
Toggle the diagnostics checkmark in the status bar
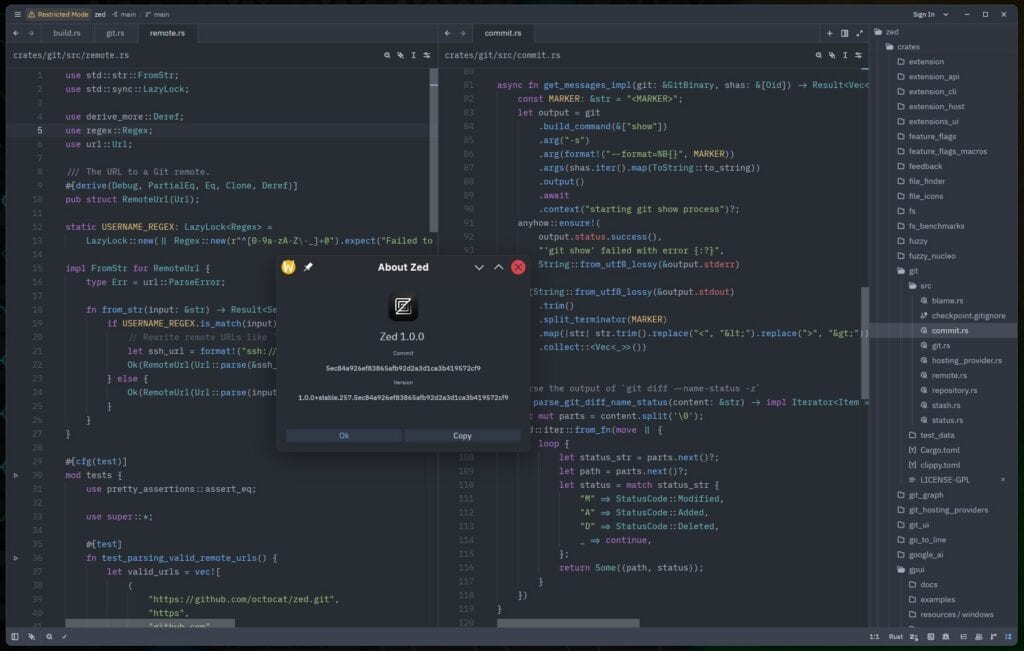64,637
